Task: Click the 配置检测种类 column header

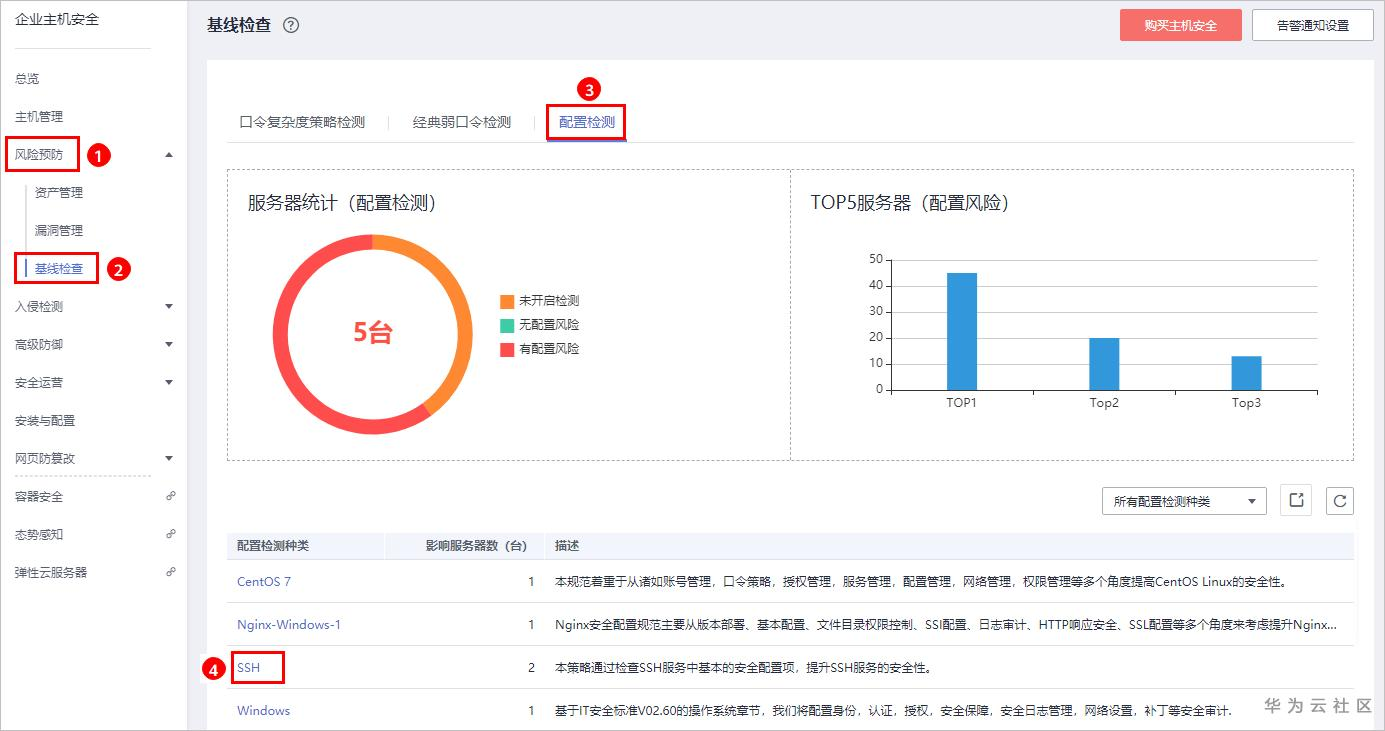Action: pyautogui.click(x=273, y=546)
